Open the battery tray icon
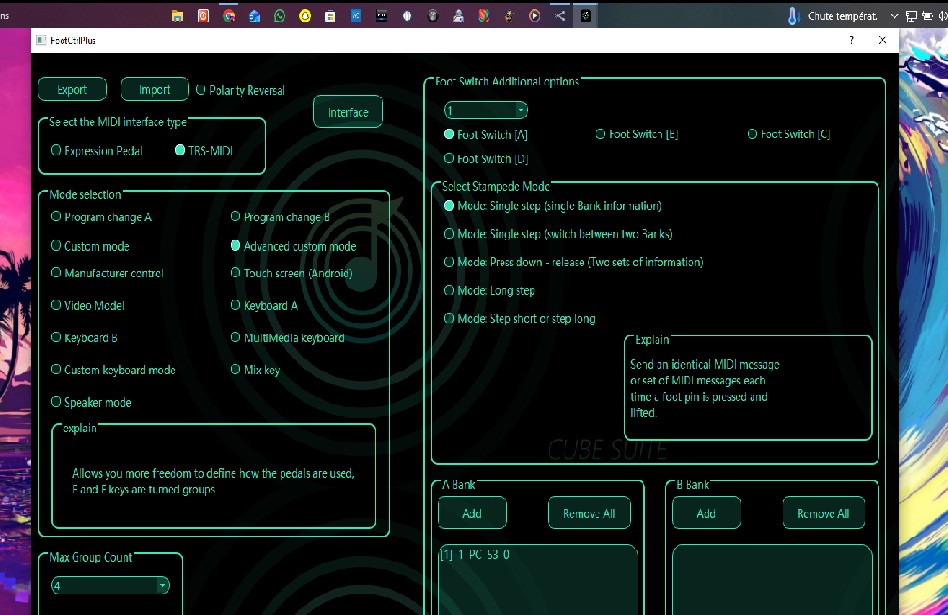The height and width of the screenshot is (615, 948). [x=927, y=16]
